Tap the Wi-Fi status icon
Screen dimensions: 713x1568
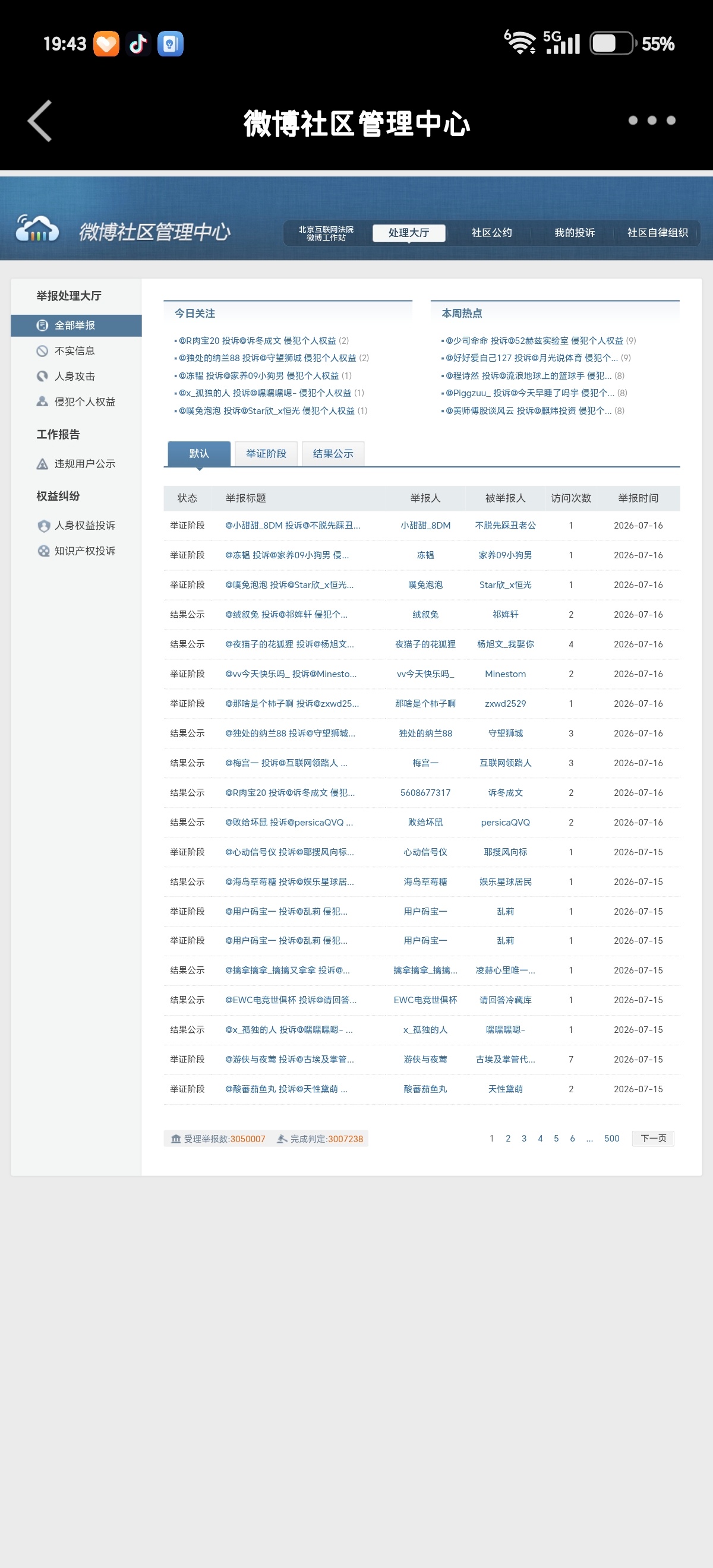[520, 43]
